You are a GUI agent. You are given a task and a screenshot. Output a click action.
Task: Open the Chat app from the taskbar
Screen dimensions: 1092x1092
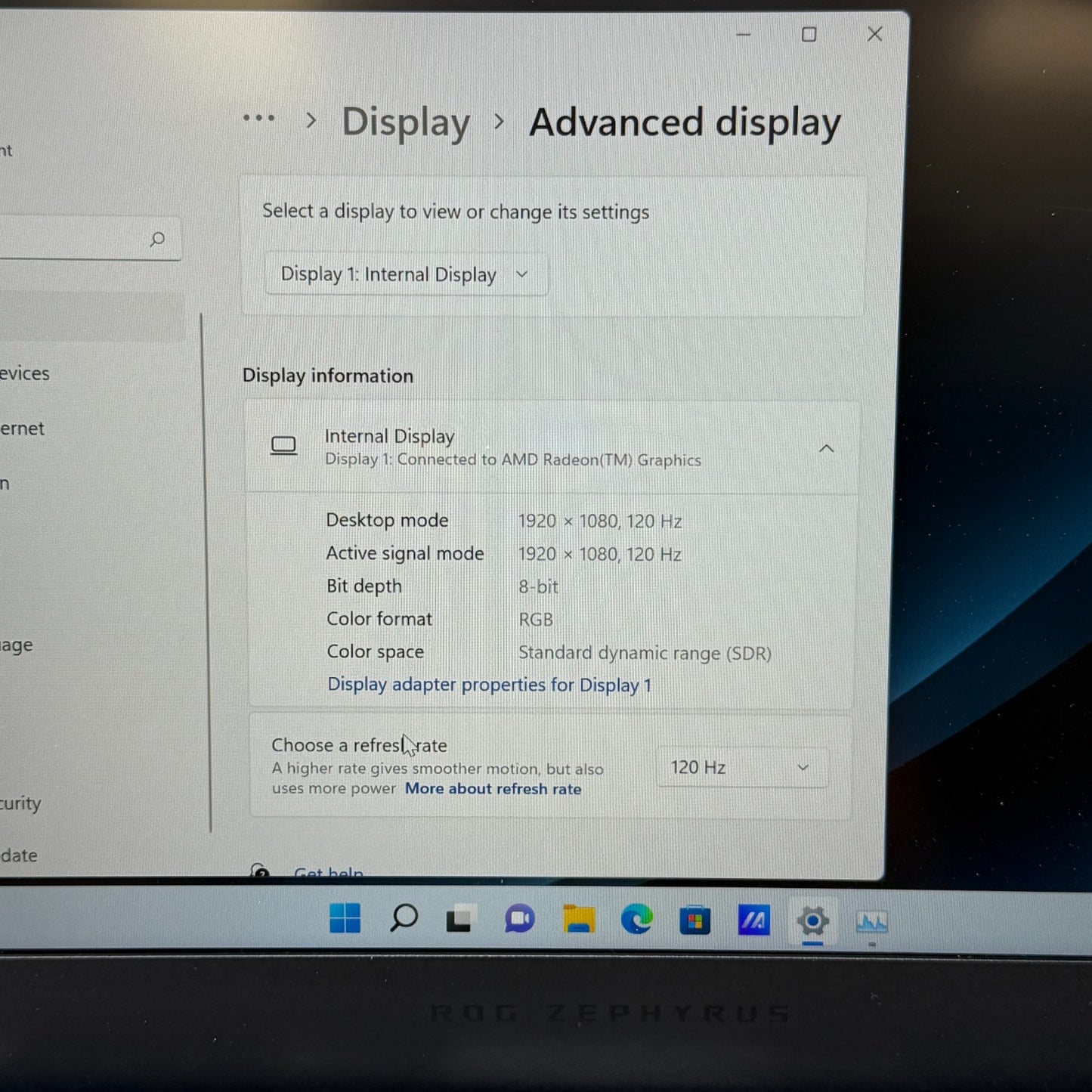(x=520, y=920)
